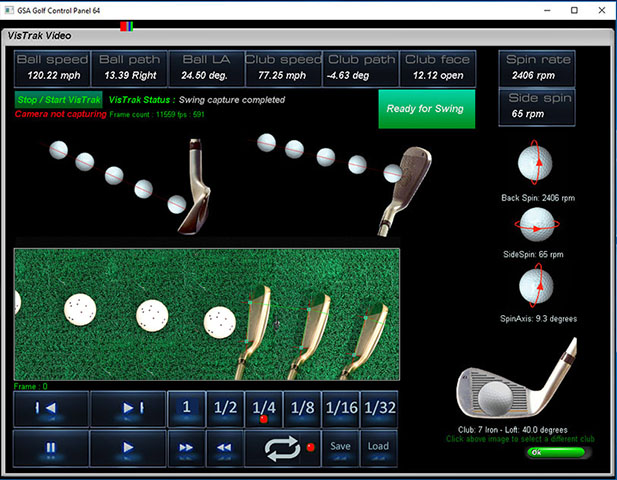617x480 pixels.
Task: Pause the swing video playback
Action: pos(51,448)
